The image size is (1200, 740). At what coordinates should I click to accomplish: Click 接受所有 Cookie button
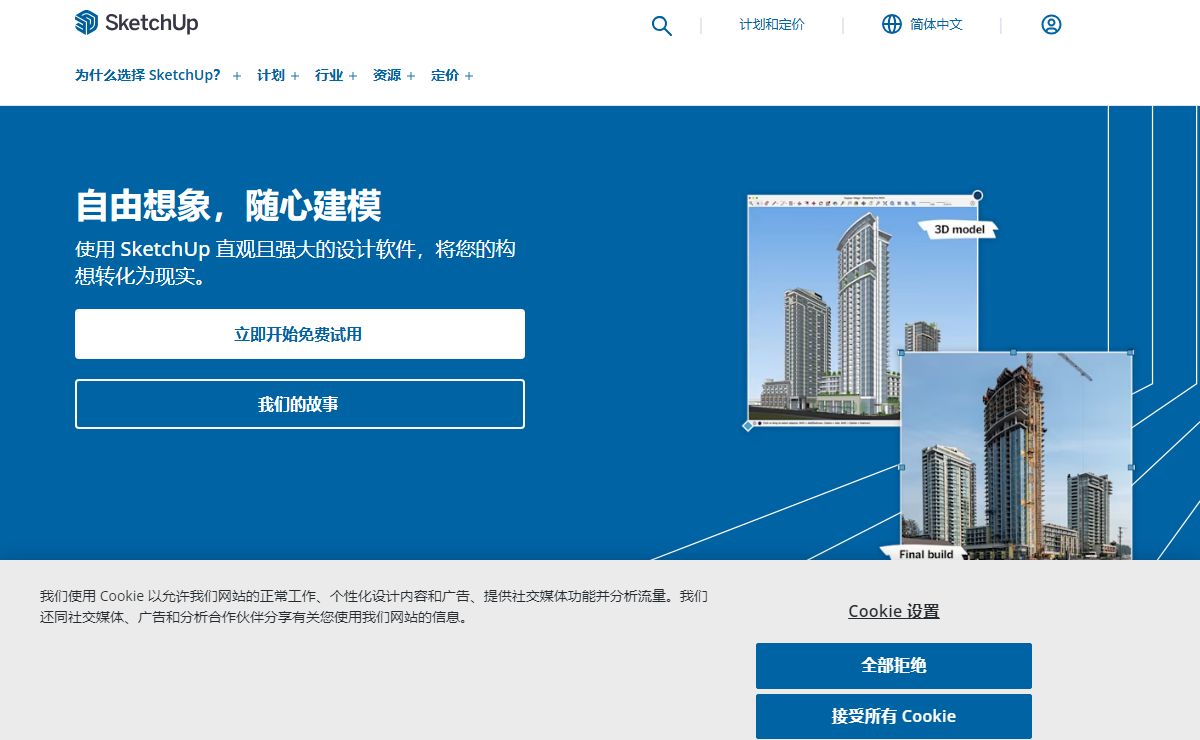pos(894,717)
